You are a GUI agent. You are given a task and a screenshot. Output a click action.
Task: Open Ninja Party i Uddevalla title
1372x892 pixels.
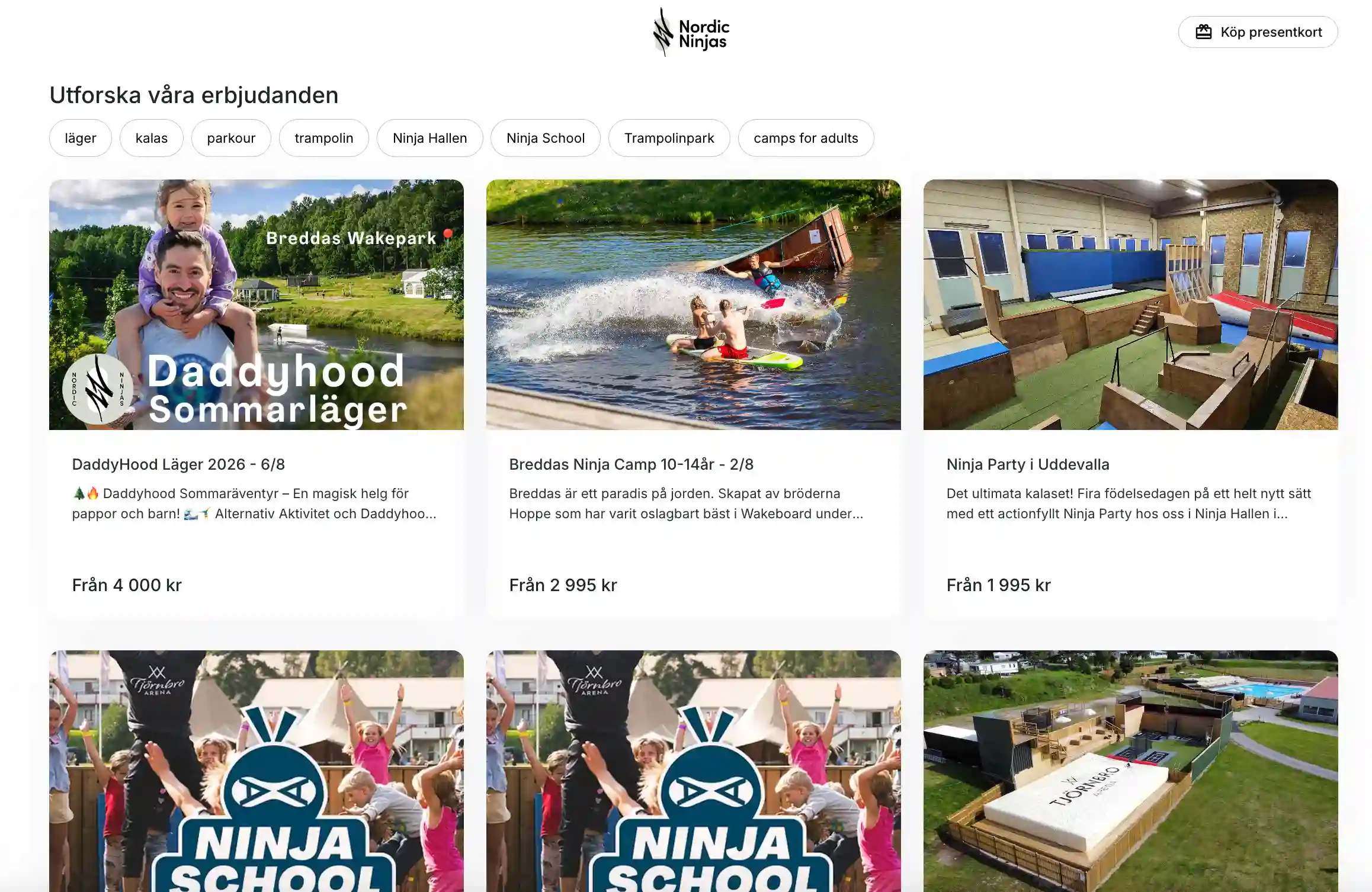coord(1028,464)
